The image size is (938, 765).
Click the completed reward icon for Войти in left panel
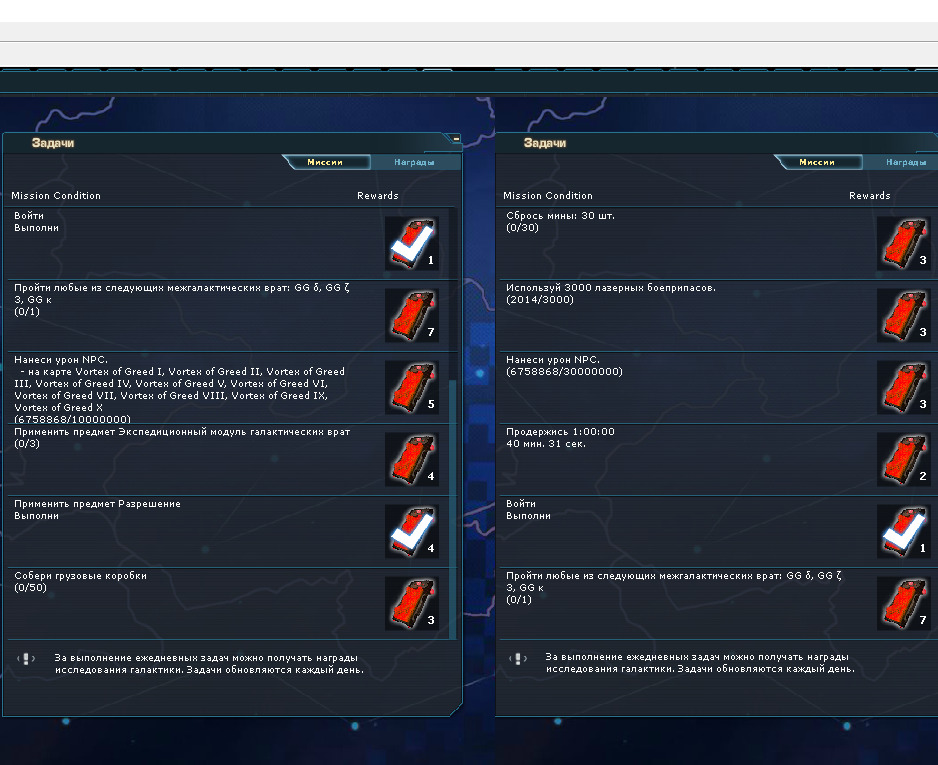click(x=412, y=243)
